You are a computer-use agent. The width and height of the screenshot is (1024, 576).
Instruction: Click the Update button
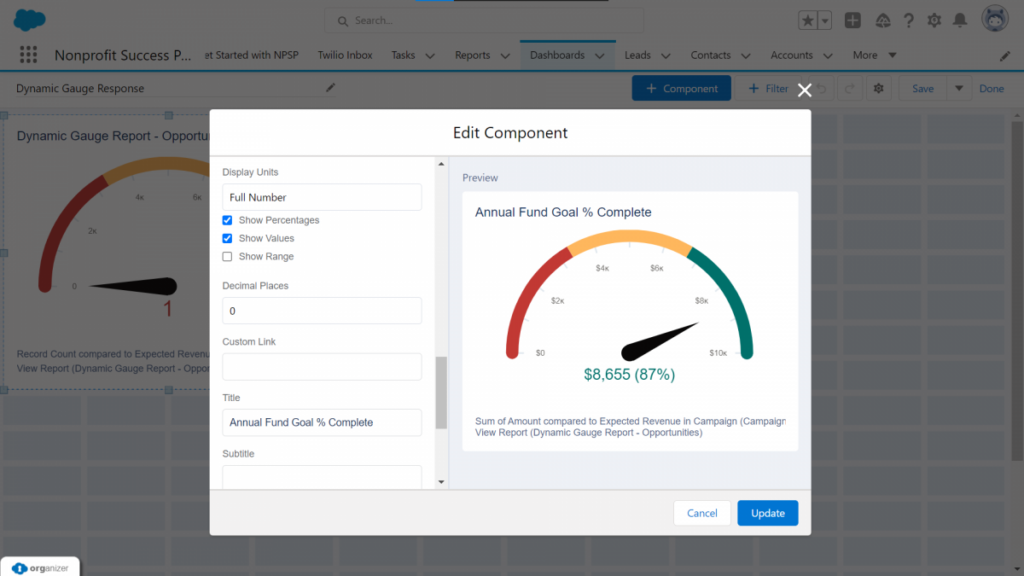click(x=767, y=512)
